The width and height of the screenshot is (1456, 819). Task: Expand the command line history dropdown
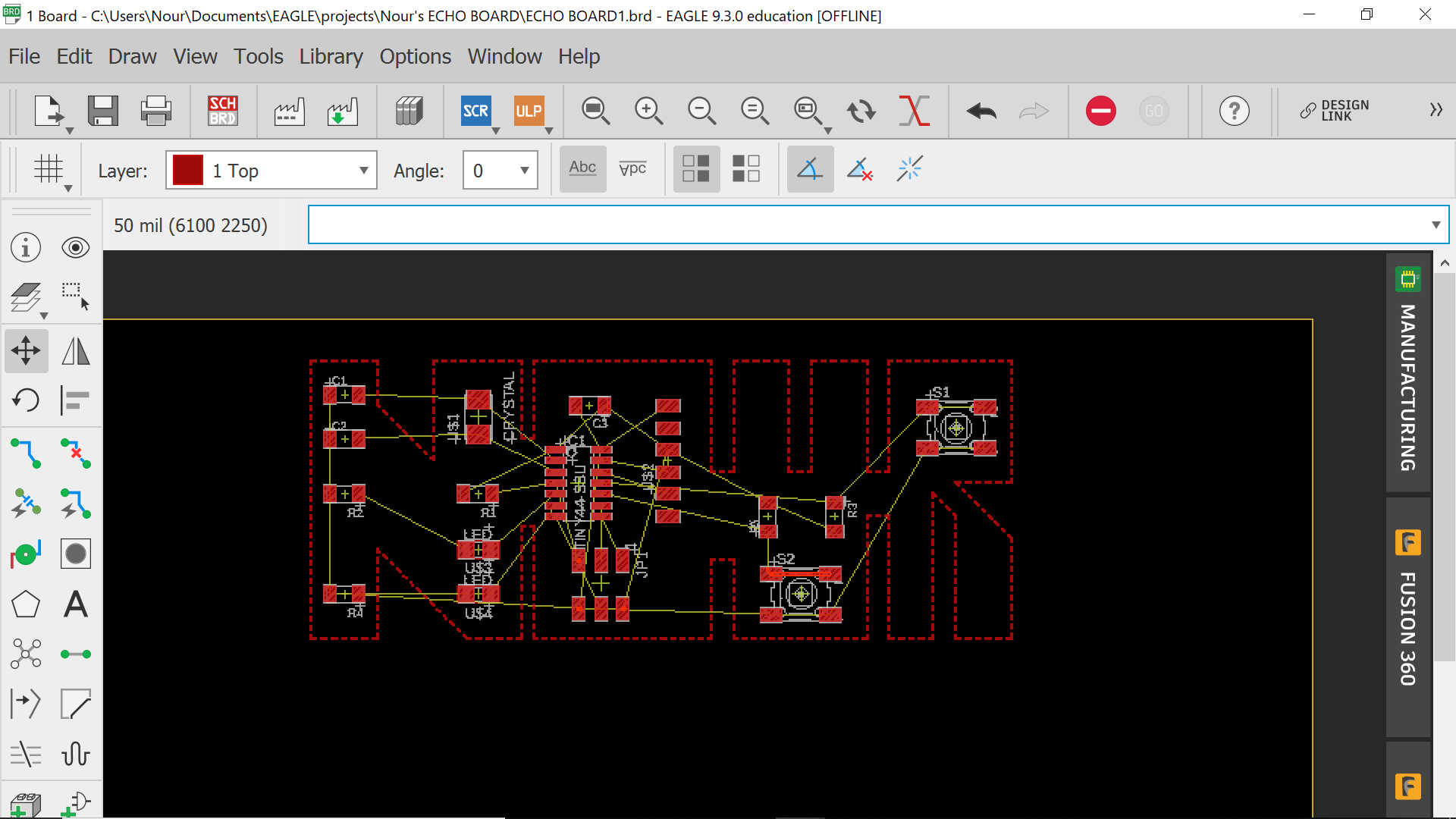click(1436, 225)
